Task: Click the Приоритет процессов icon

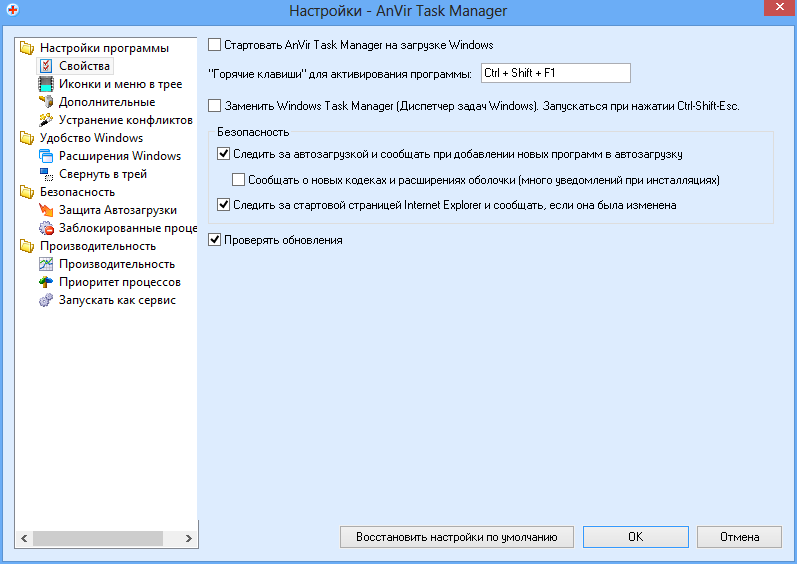Action: coord(46,282)
